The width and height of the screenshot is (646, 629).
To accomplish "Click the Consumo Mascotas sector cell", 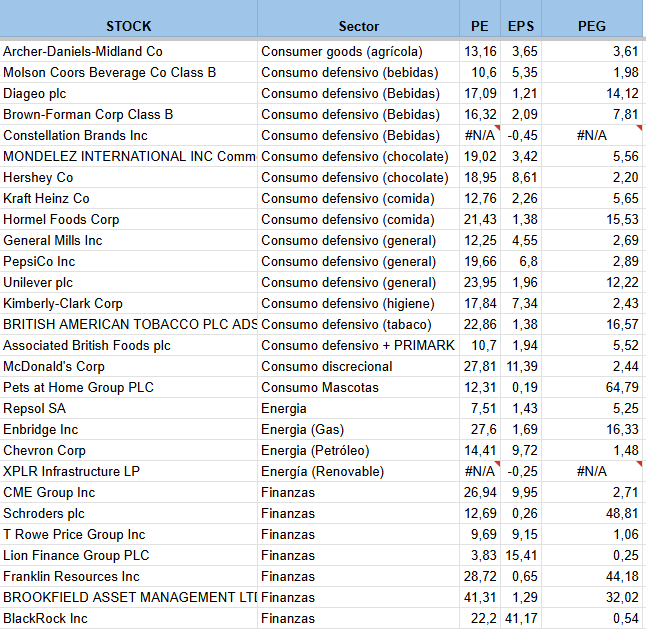I will point(358,388).
